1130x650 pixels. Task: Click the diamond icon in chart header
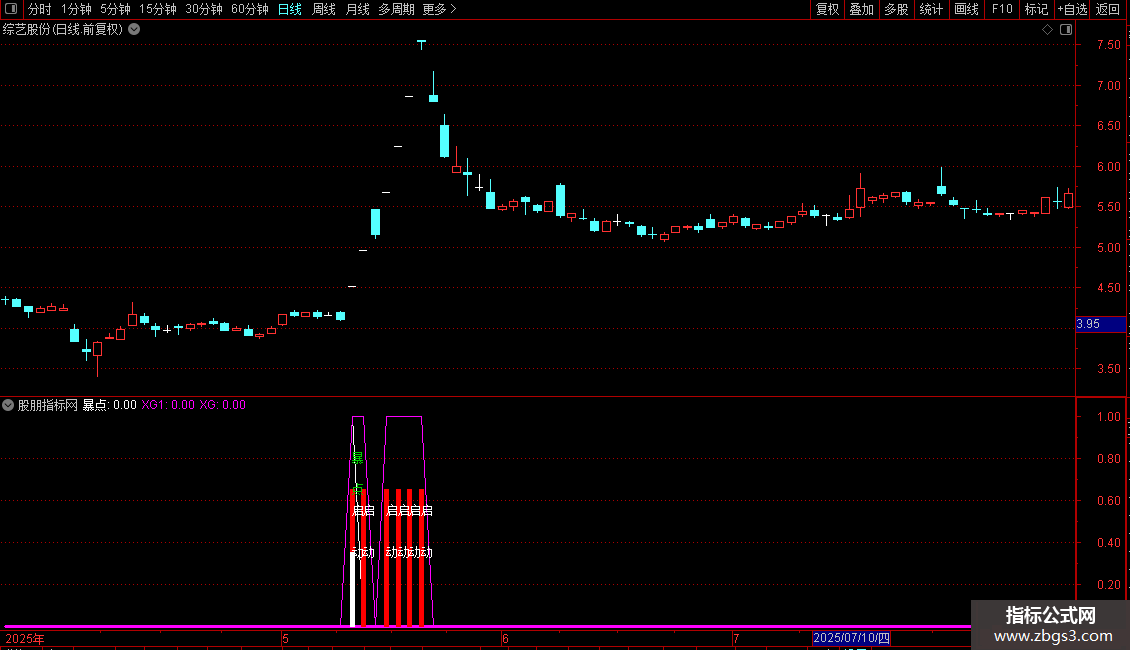[1047, 30]
